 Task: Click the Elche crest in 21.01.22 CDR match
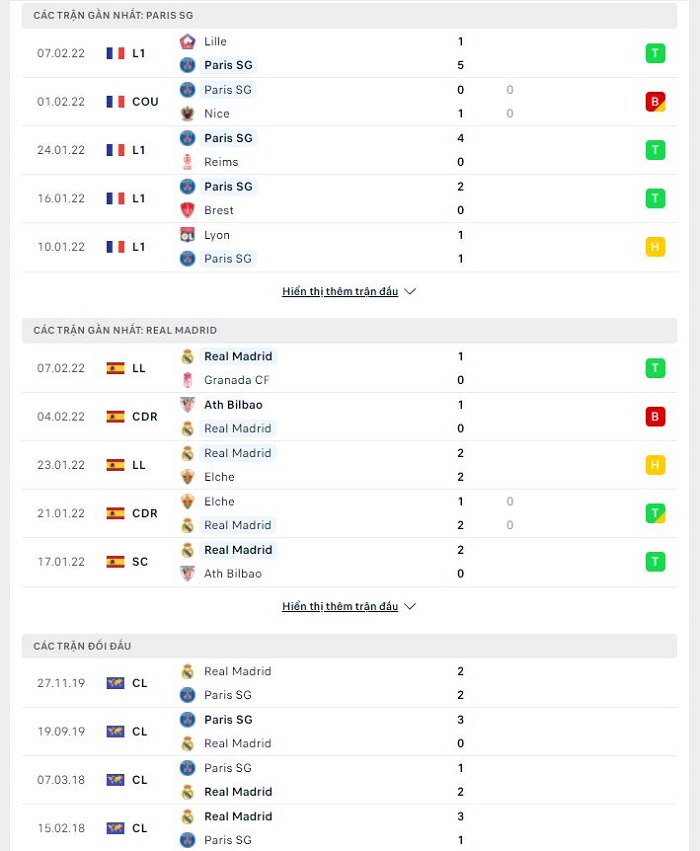187,501
